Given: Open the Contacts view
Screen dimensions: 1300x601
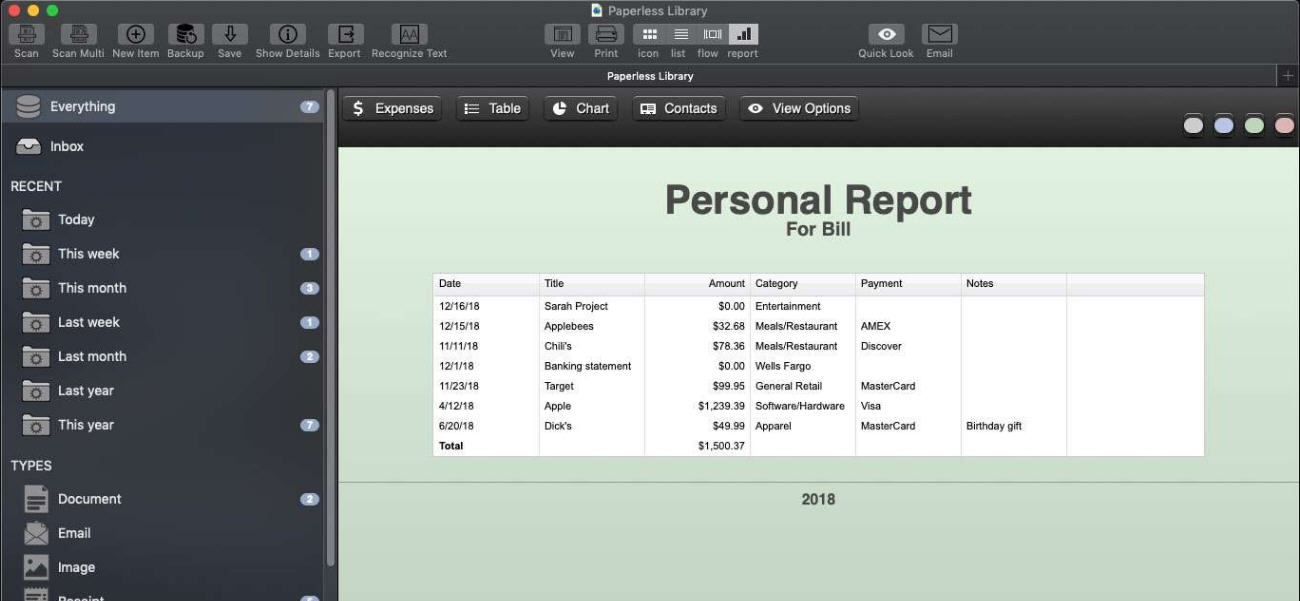Looking at the screenshot, I should [678, 107].
